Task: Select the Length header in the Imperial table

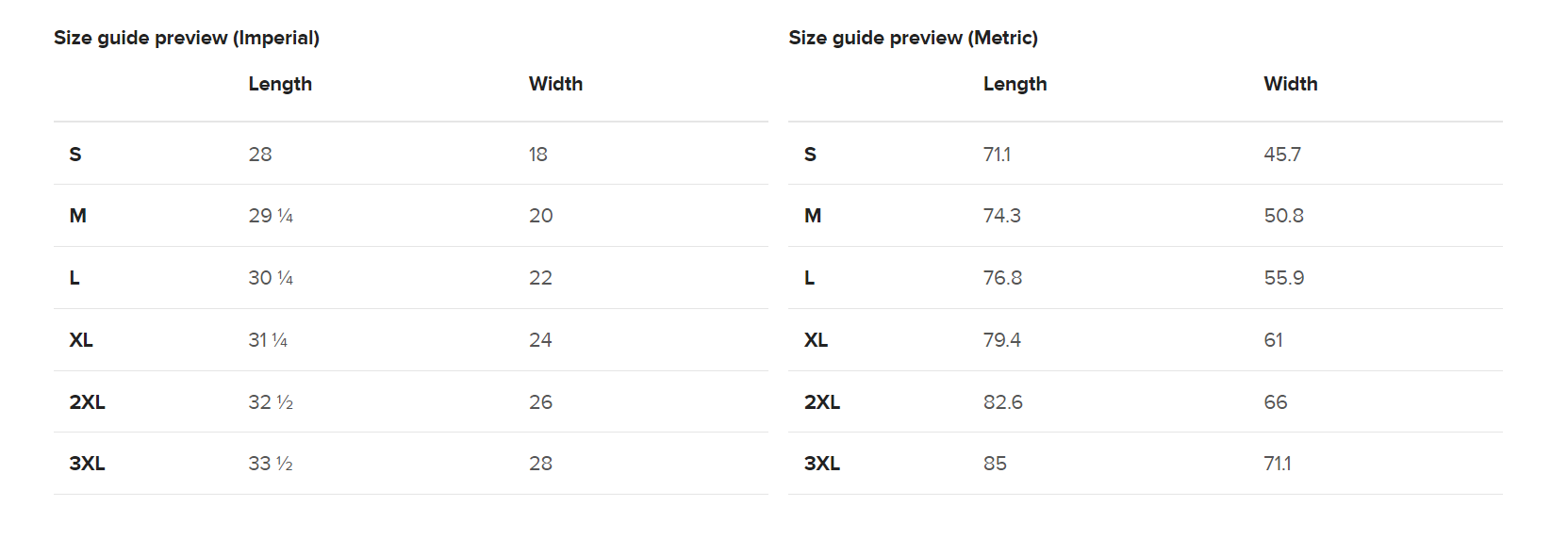Action: click(x=280, y=84)
